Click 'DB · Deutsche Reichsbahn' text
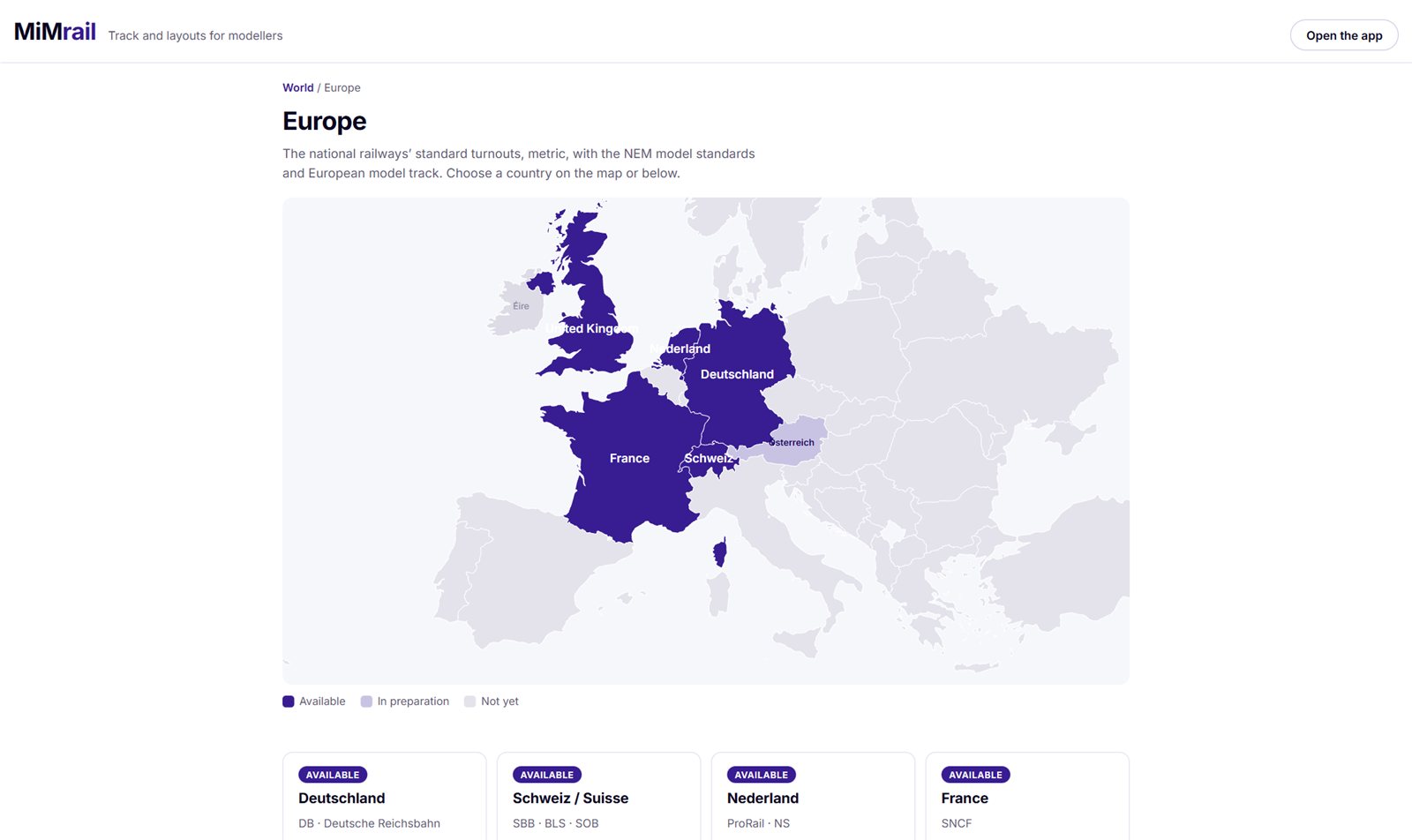The width and height of the screenshot is (1412, 840). pyautogui.click(x=369, y=823)
